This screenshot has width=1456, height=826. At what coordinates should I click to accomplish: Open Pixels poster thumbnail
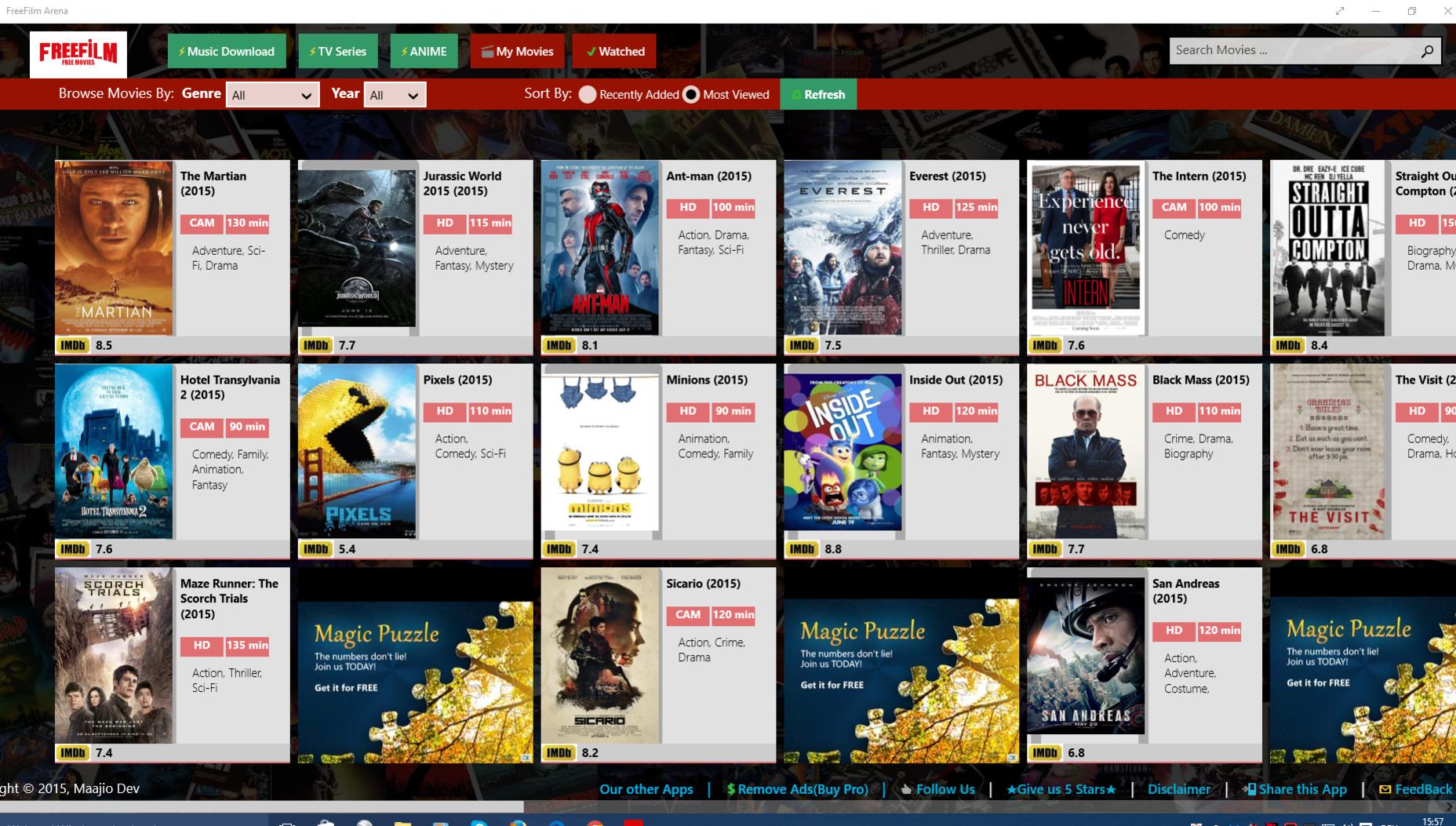tap(357, 452)
